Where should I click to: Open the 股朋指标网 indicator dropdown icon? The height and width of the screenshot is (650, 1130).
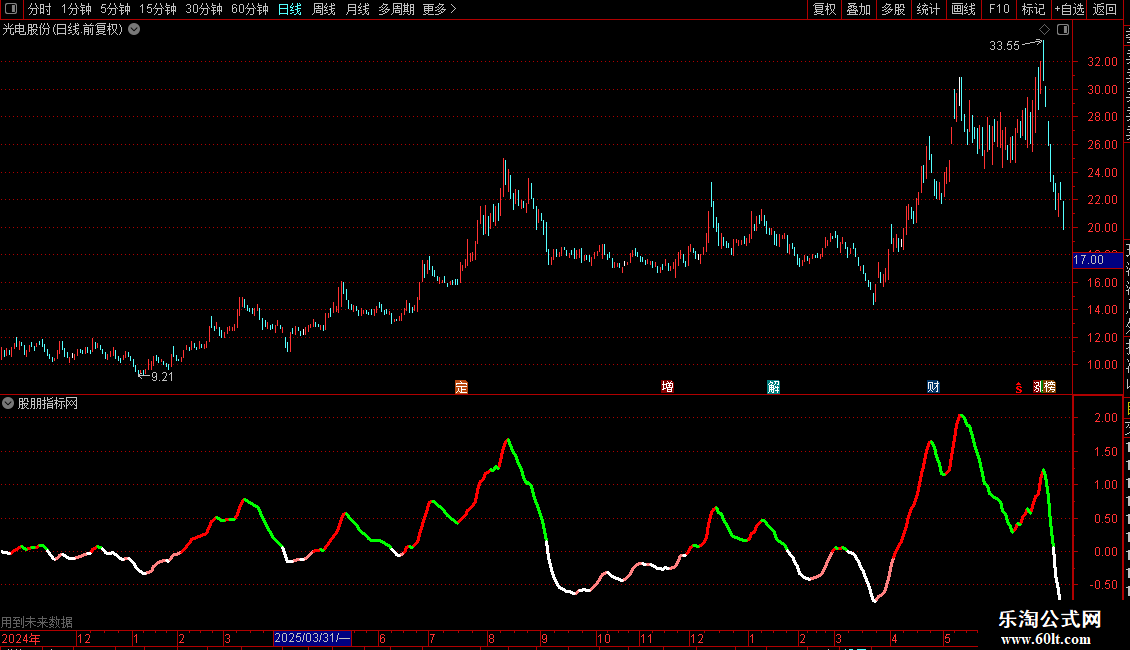pyautogui.click(x=8, y=404)
